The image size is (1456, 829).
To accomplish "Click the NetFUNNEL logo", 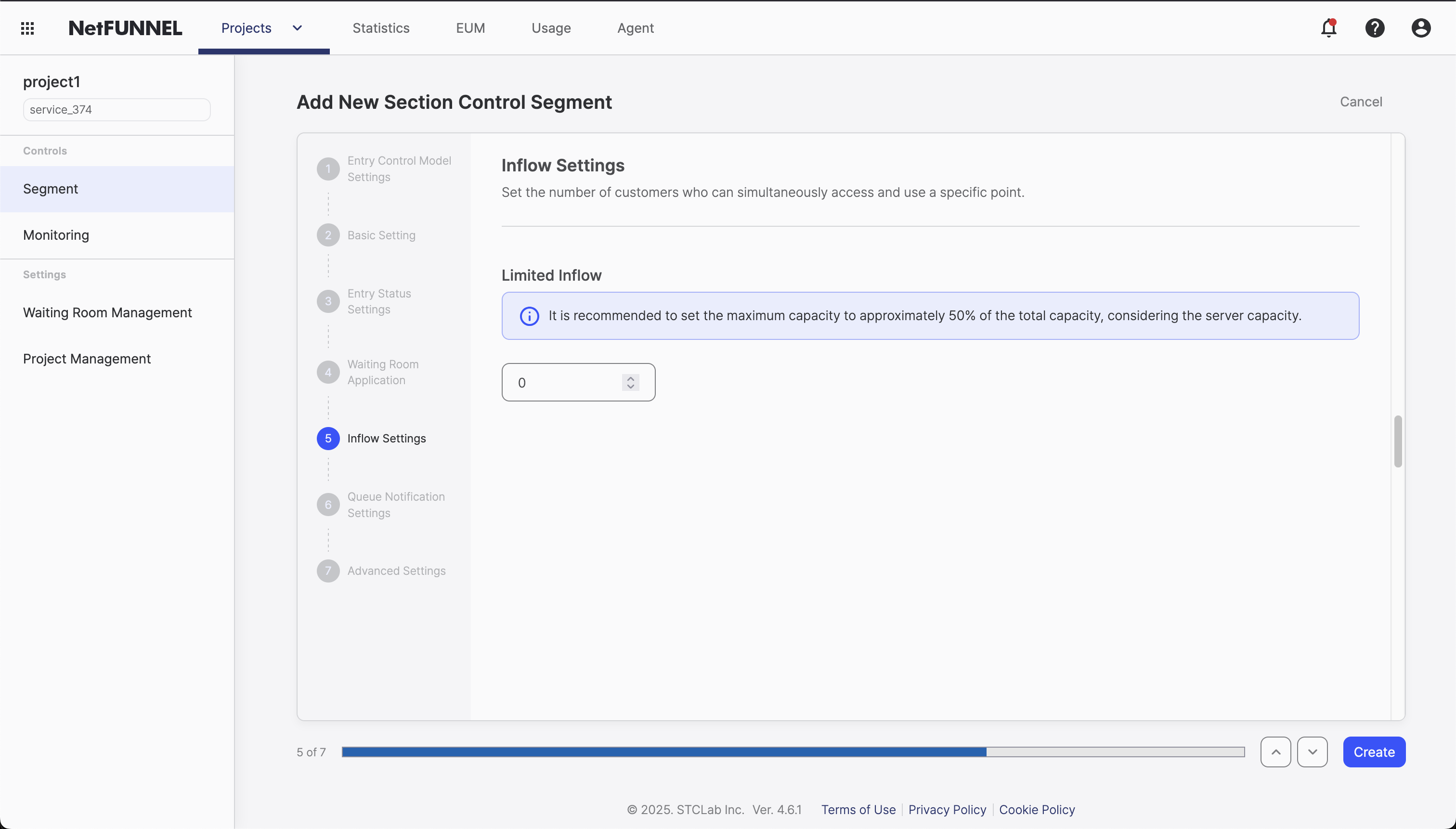I will [x=125, y=27].
